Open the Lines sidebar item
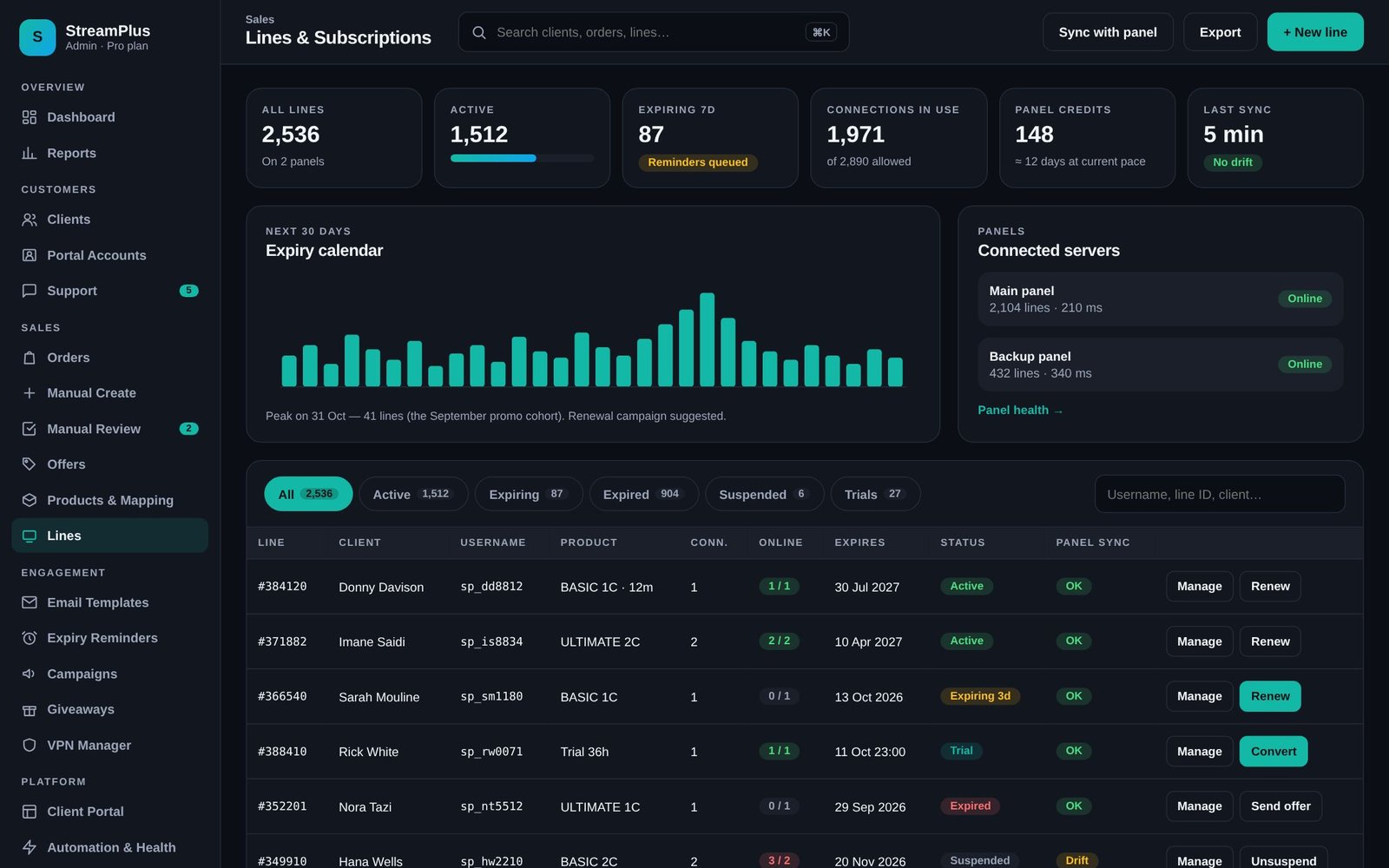This screenshot has height=868, width=1389. [110, 536]
